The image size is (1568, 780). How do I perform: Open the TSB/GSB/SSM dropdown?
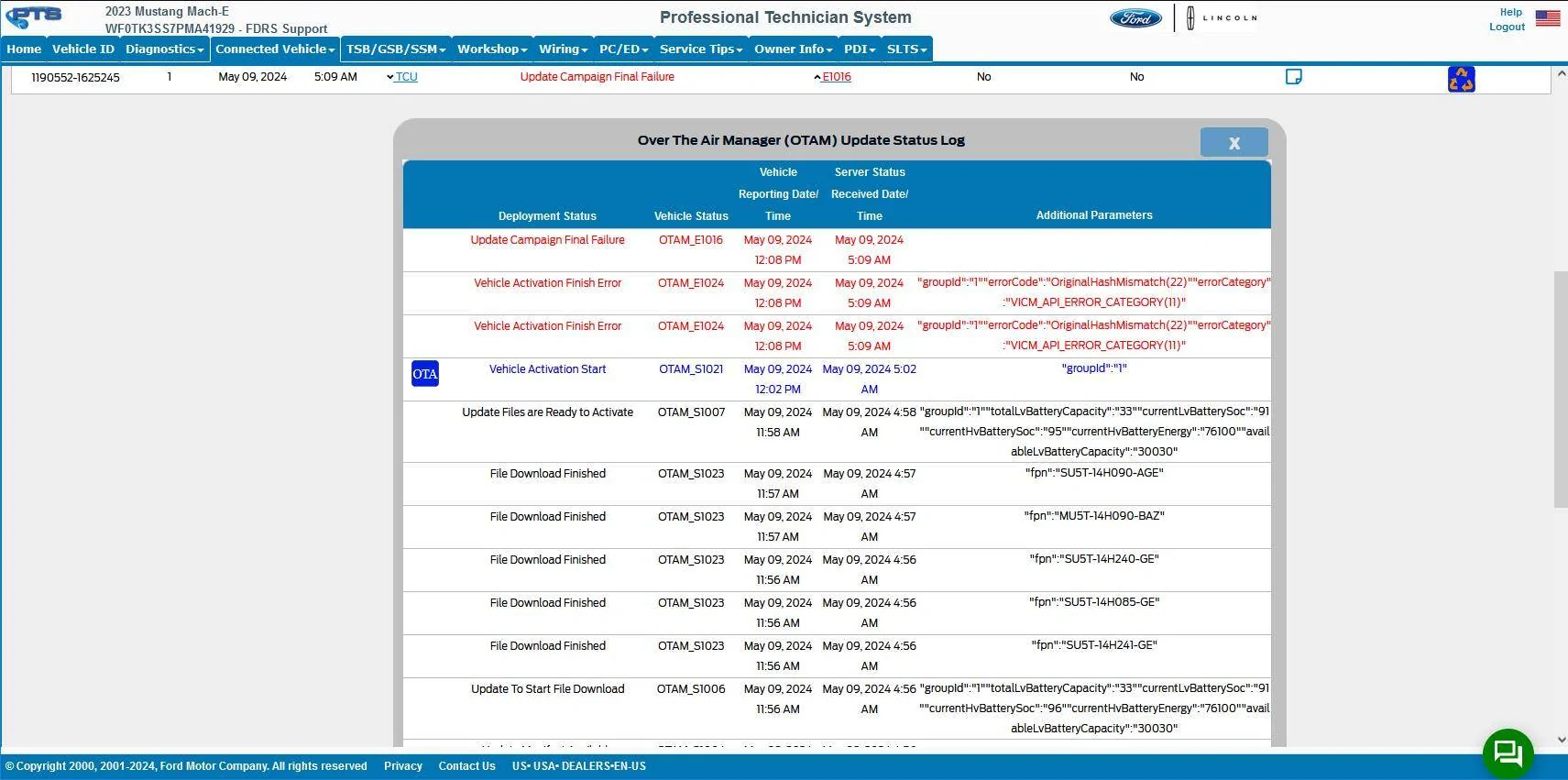tap(396, 49)
